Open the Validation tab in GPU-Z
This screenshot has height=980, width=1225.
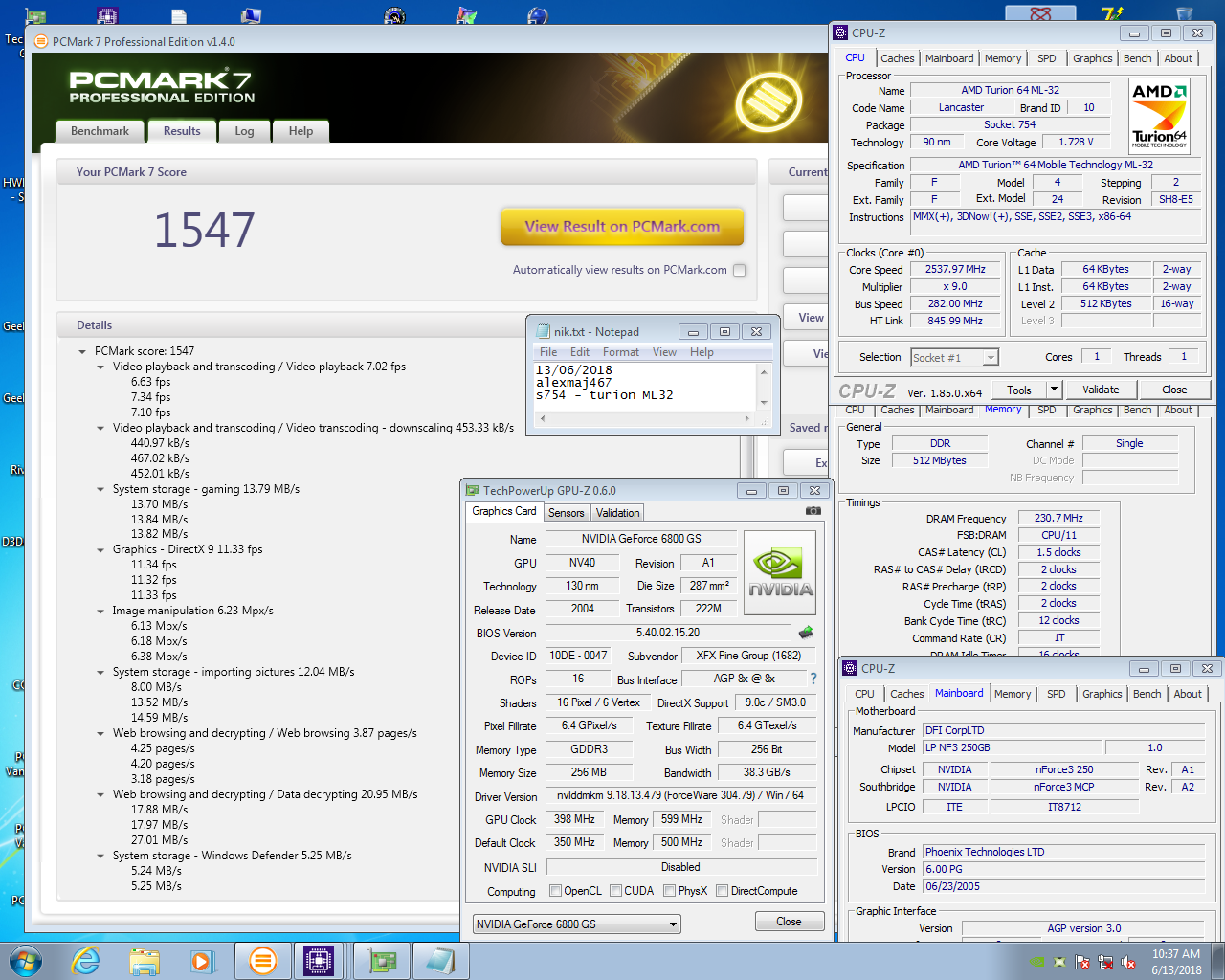[617, 513]
